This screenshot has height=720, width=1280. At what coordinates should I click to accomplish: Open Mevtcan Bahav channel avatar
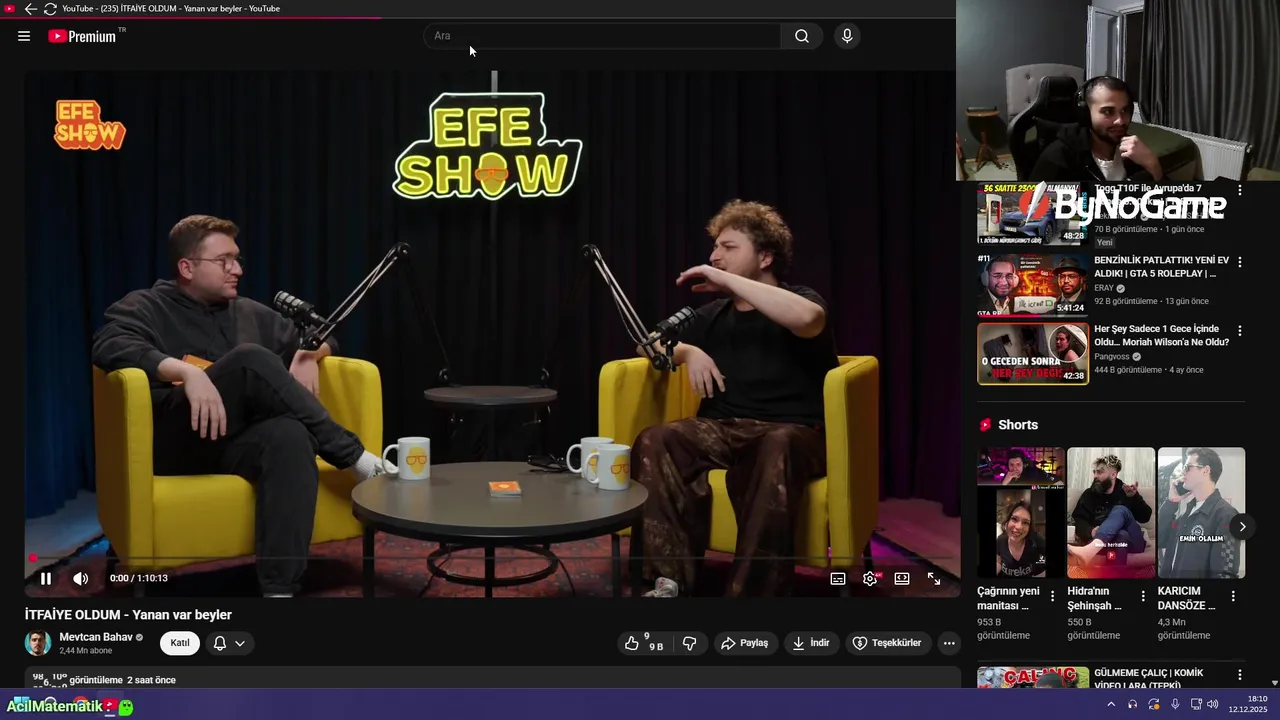point(38,643)
